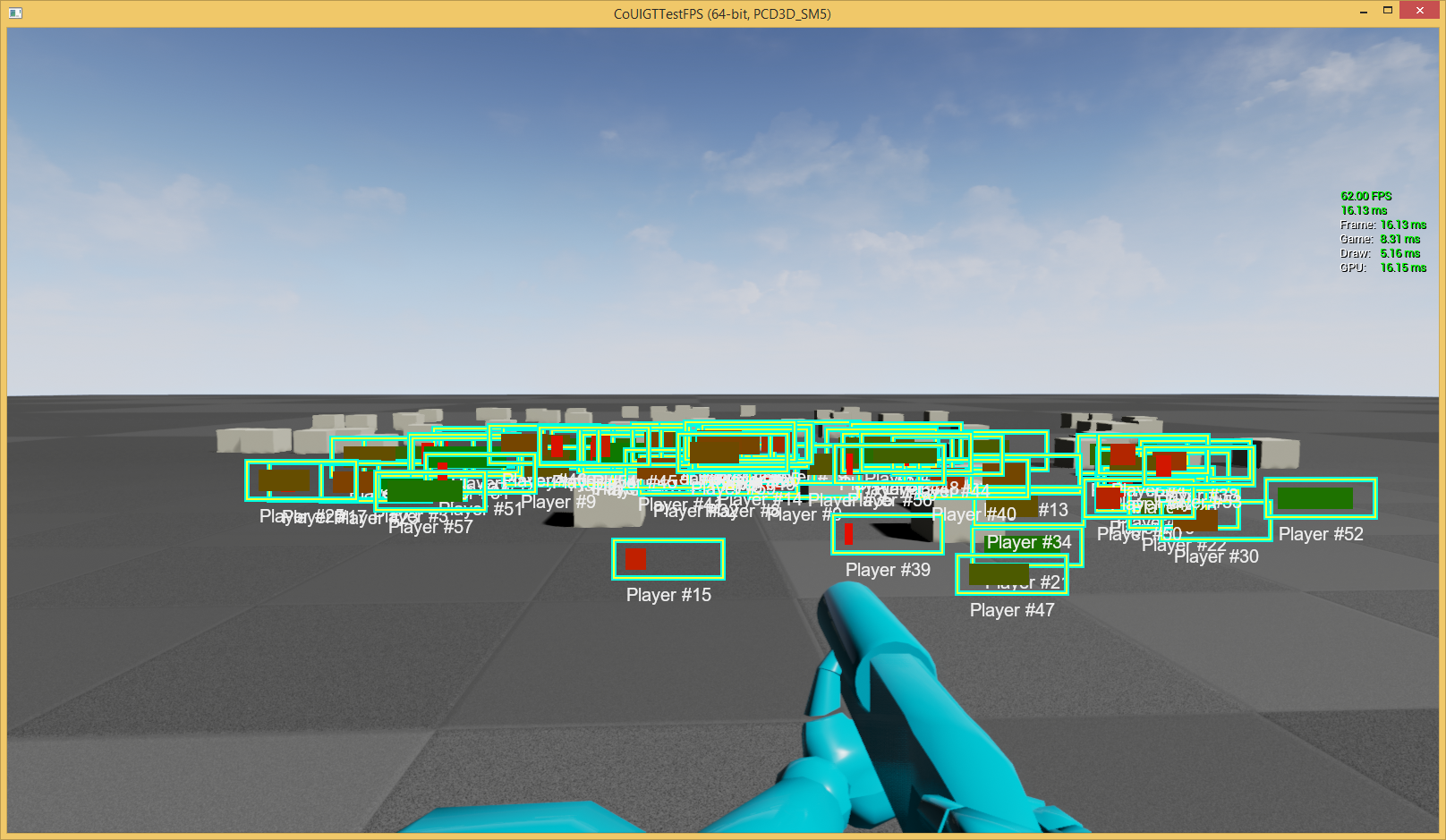Minimize the CoUIGTTestFPS window

(x=1363, y=13)
